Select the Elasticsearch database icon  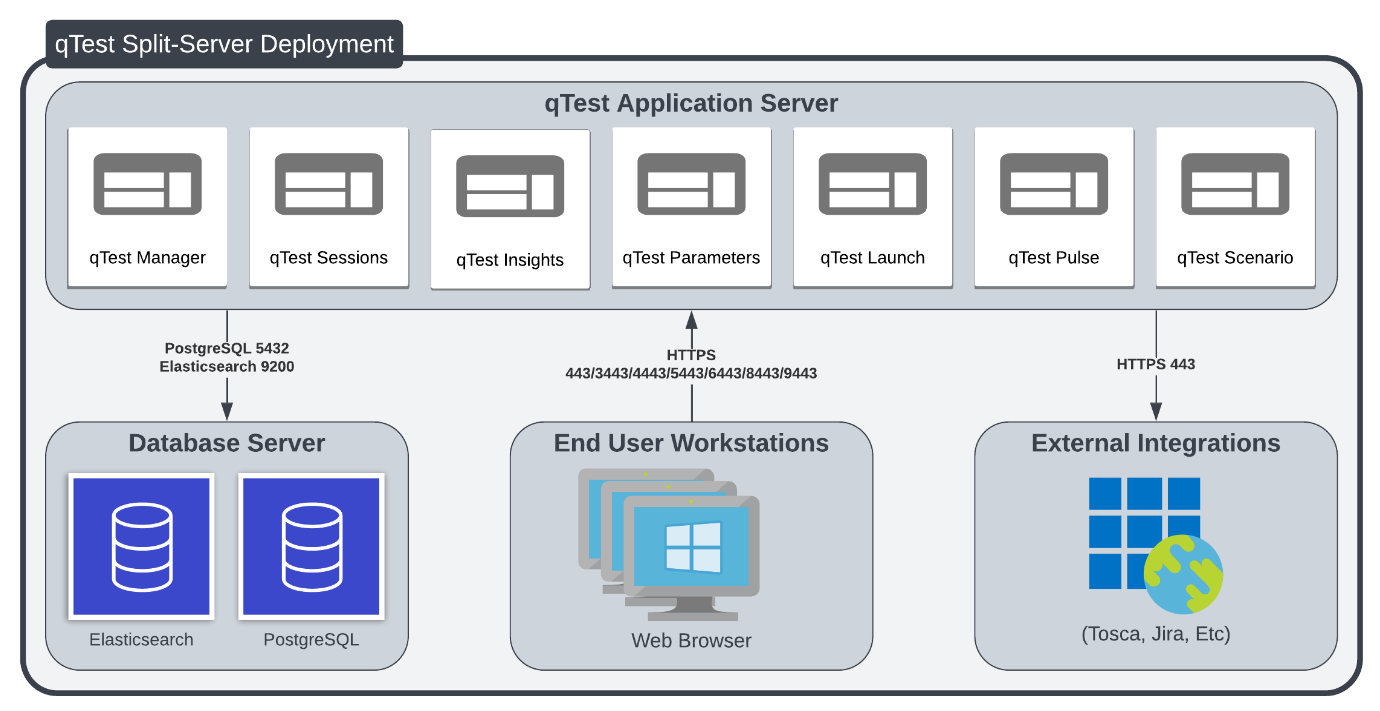(140, 546)
